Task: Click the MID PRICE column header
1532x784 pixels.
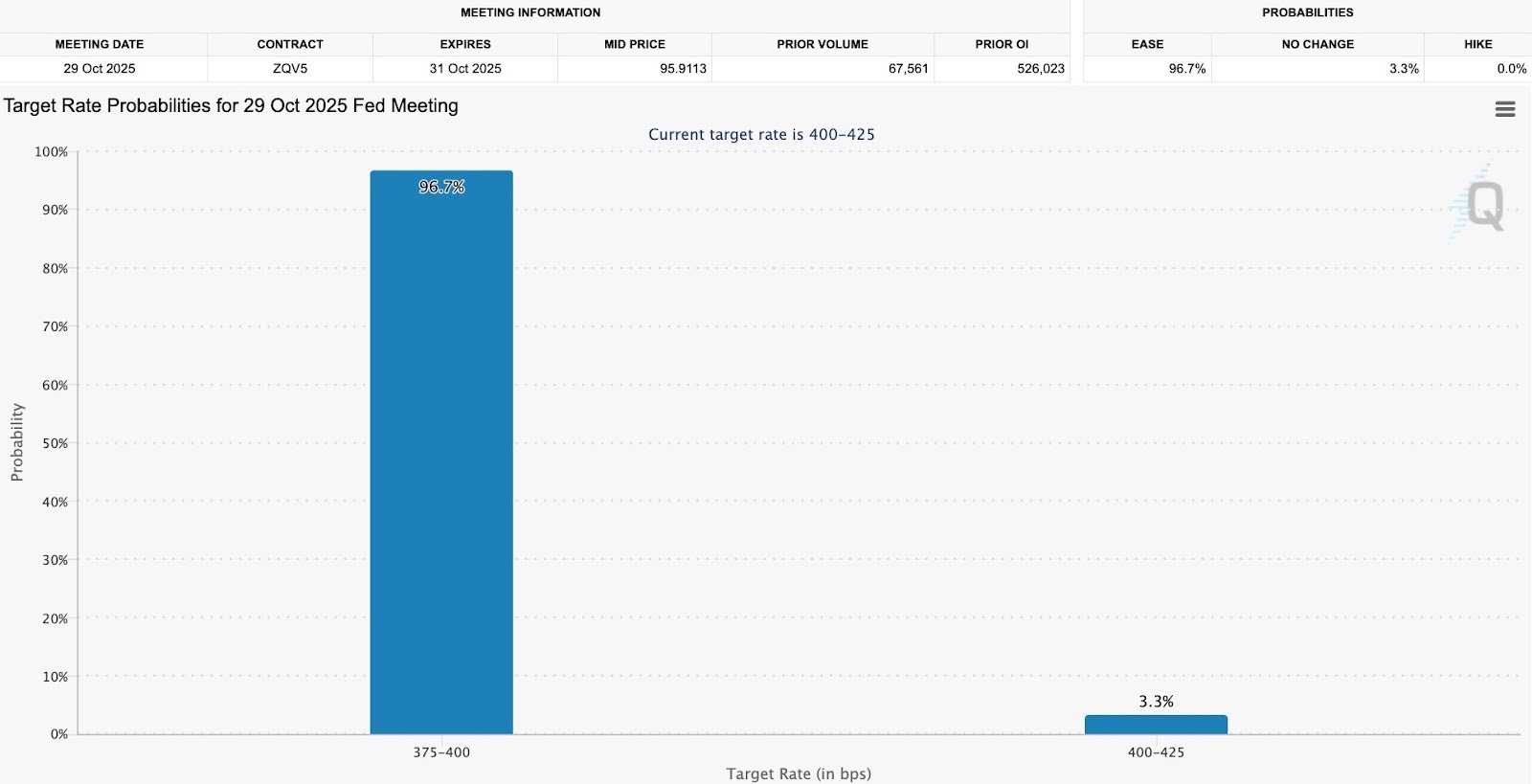Action: (x=634, y=44)
